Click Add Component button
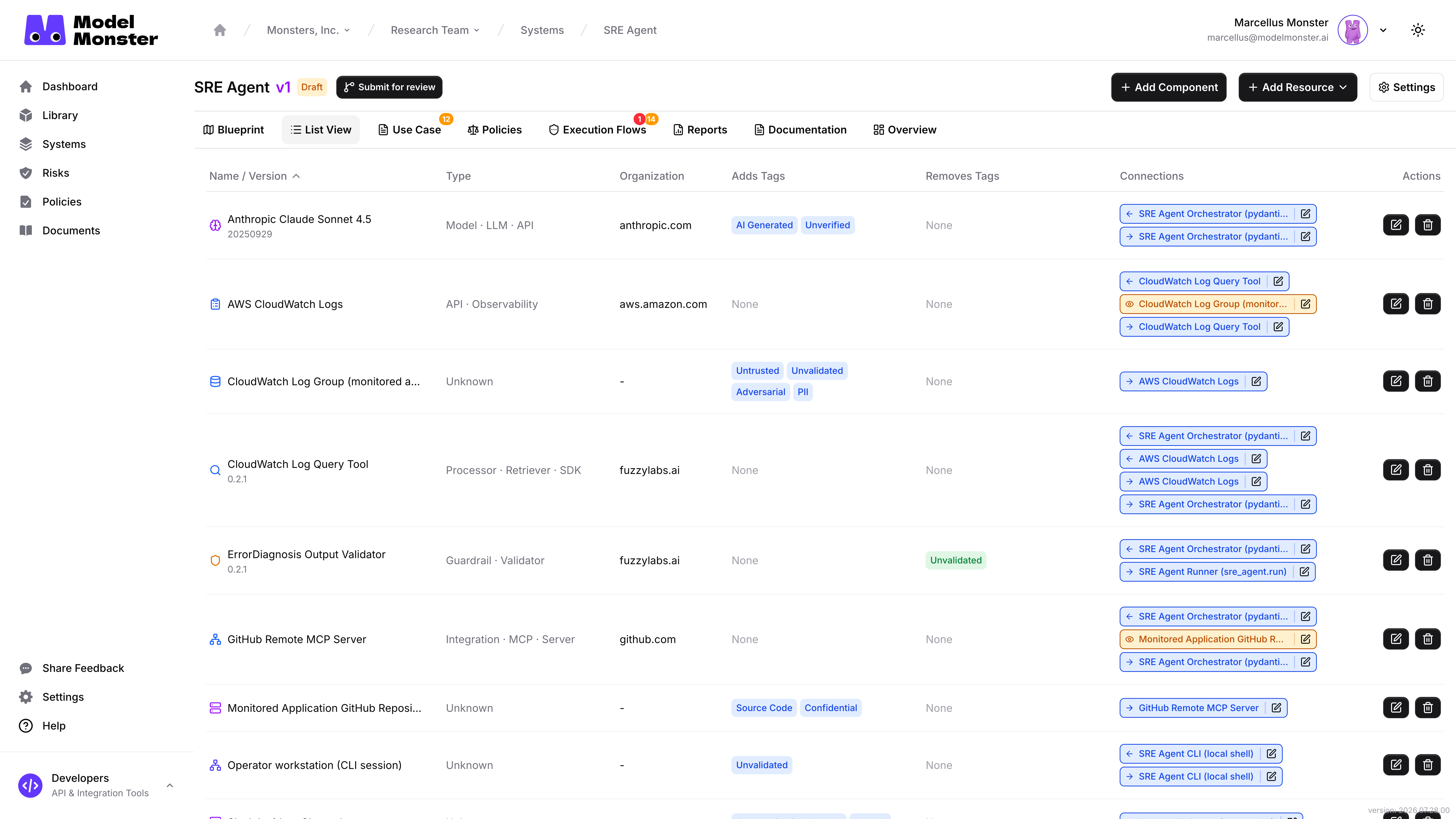This screenshot has width=1456, height=819. 1168,87
